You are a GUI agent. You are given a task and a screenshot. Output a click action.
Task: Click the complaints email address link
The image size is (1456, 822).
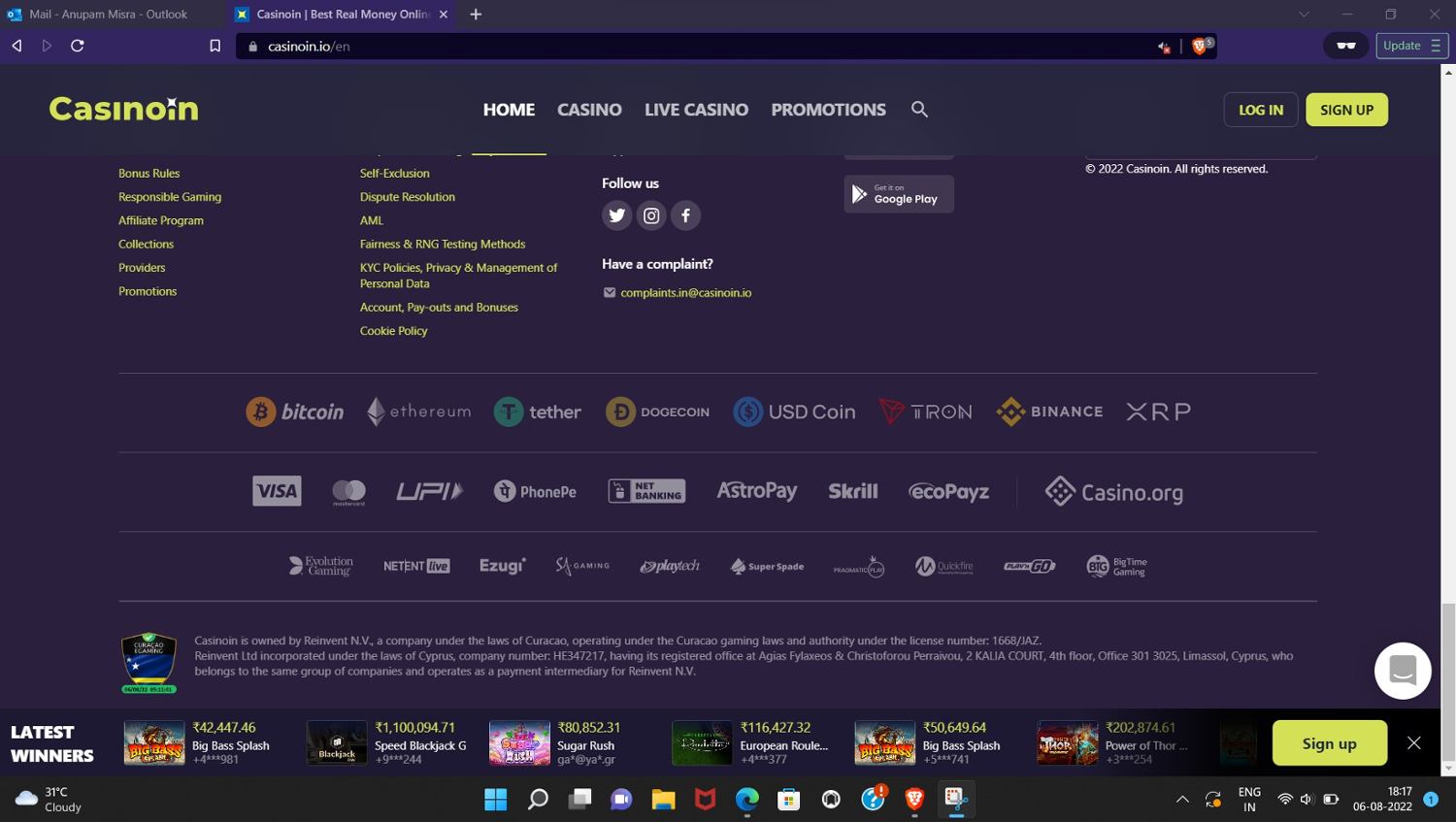[685, 293]
